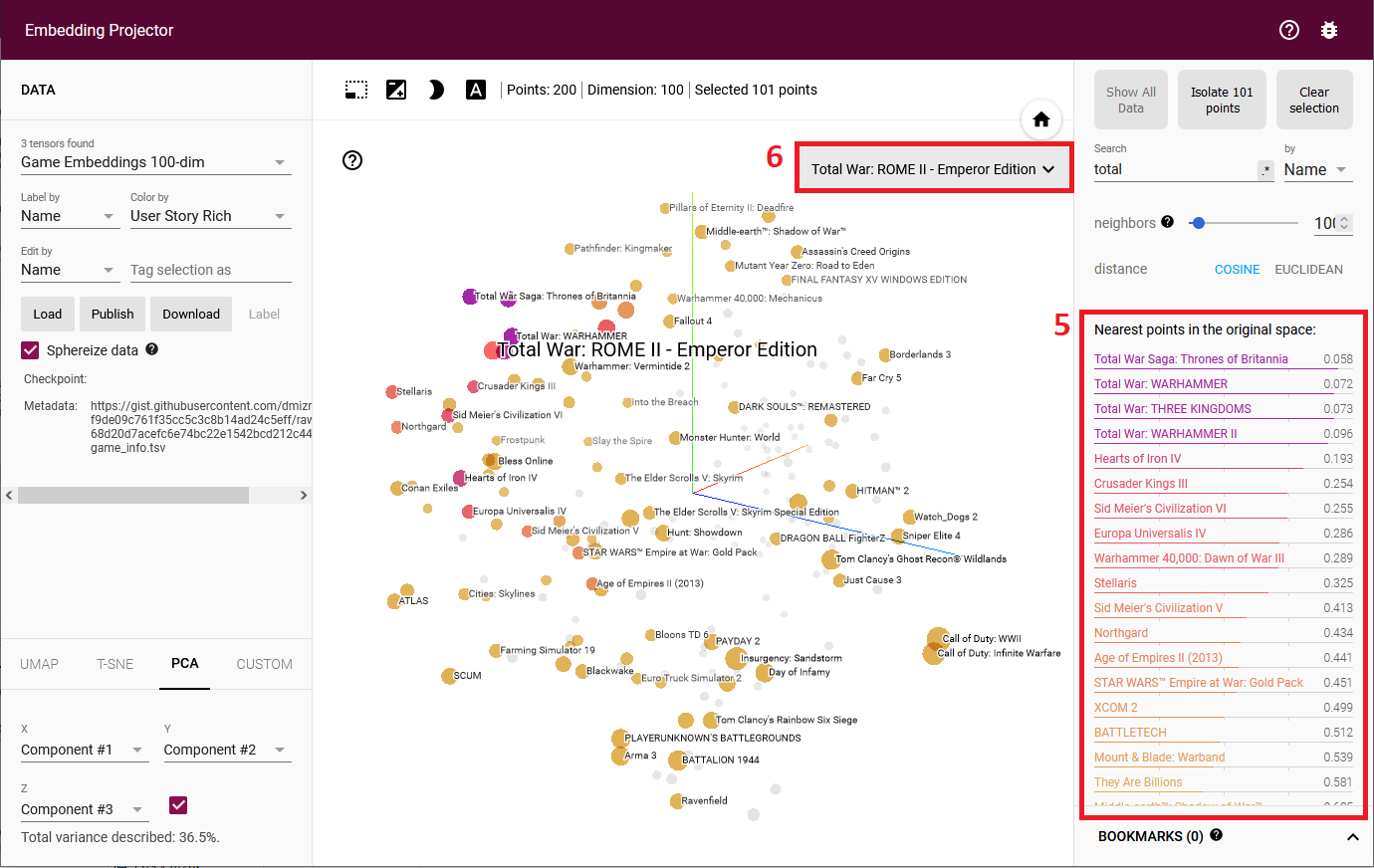This screenshot has height=868, width=1374.
Task: Toggle the edit current selection tool
Action: pos(396,90)
